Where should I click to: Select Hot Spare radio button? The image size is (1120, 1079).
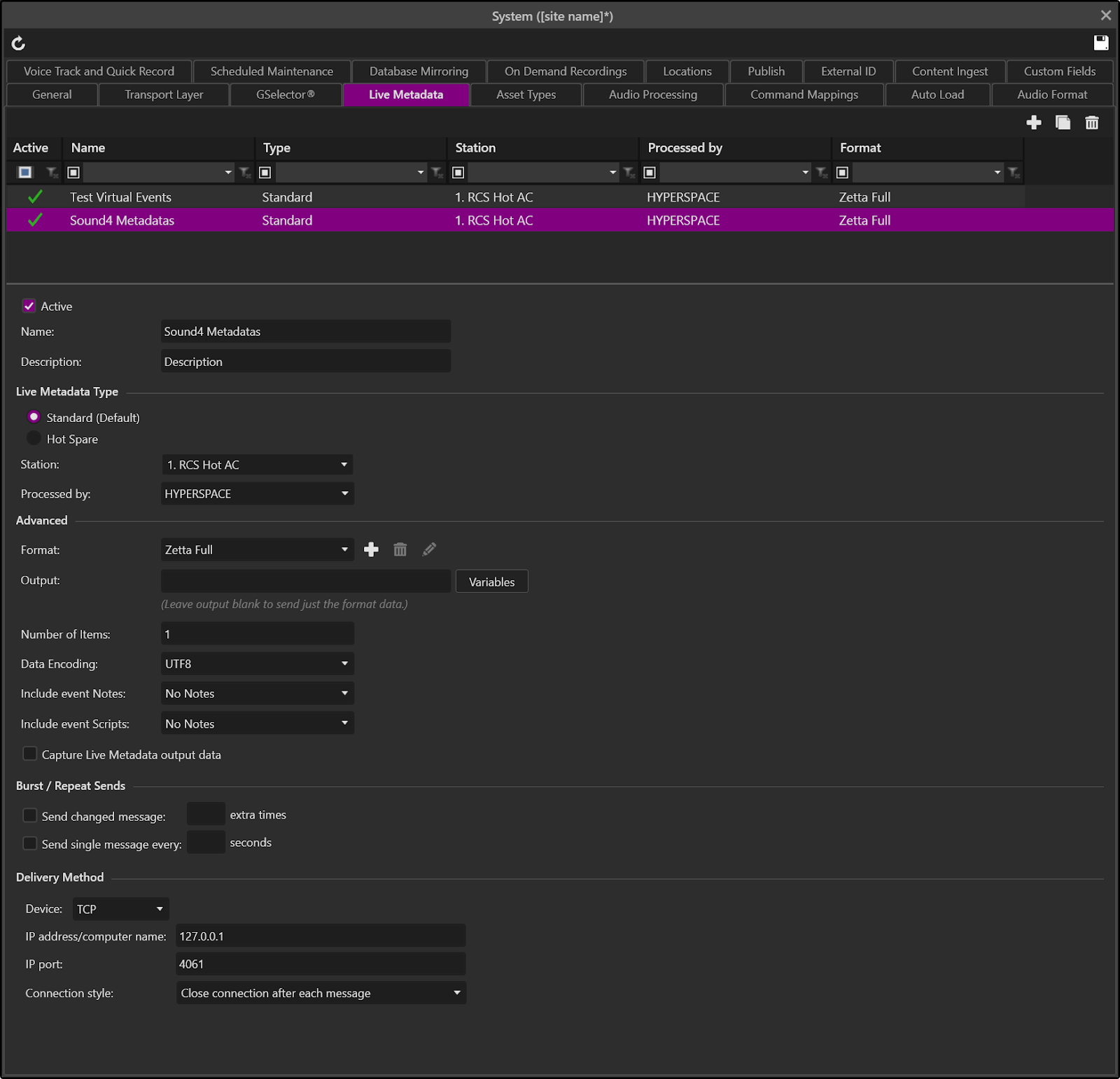(34, 439)
